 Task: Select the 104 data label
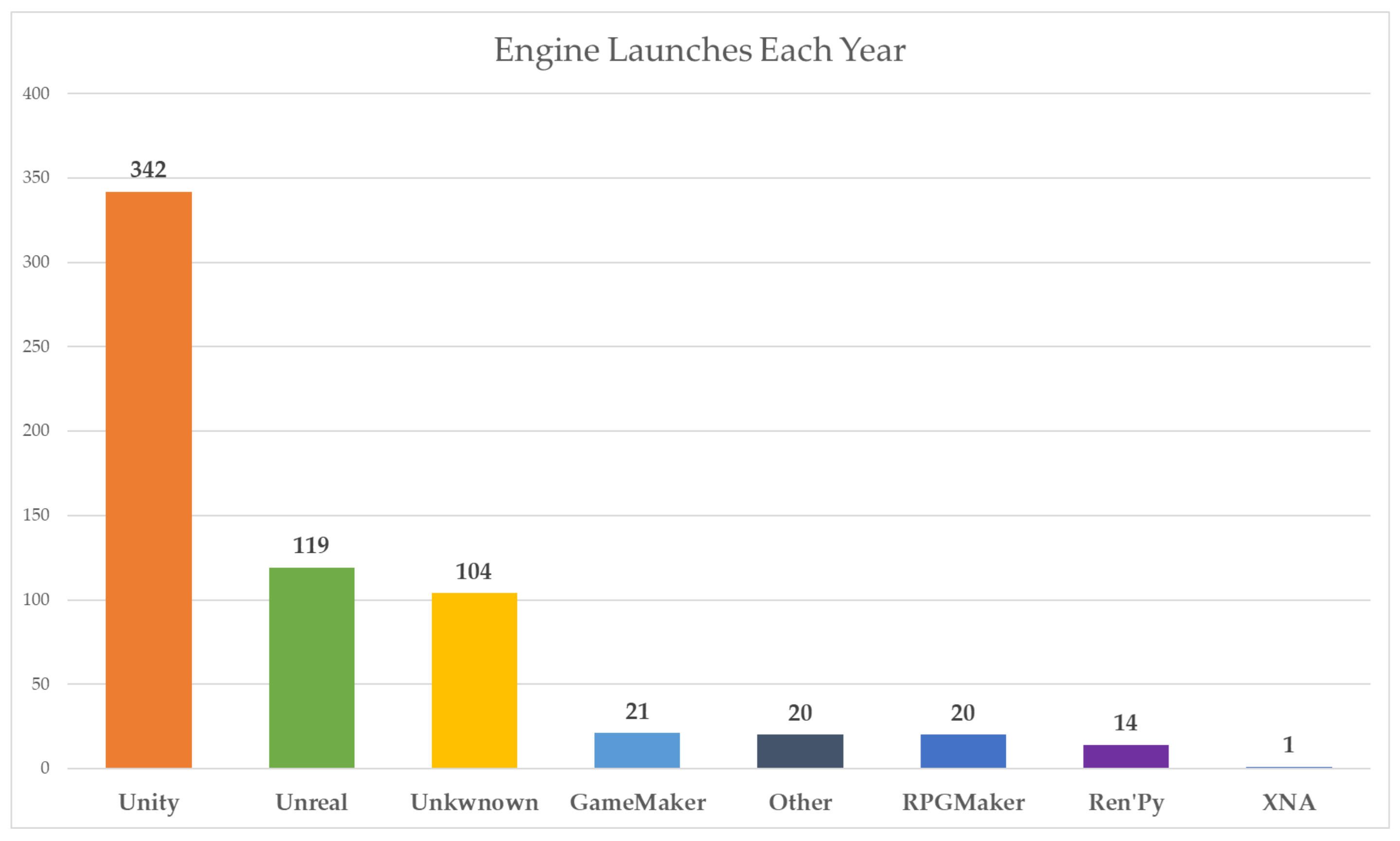point(473,571)
